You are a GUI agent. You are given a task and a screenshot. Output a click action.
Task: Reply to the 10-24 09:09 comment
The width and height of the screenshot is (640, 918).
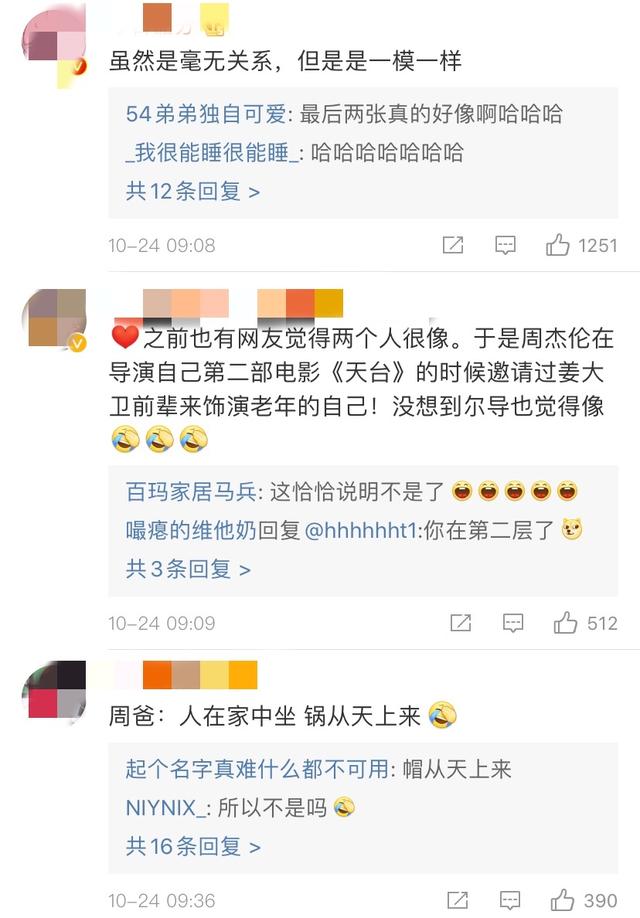513,624
